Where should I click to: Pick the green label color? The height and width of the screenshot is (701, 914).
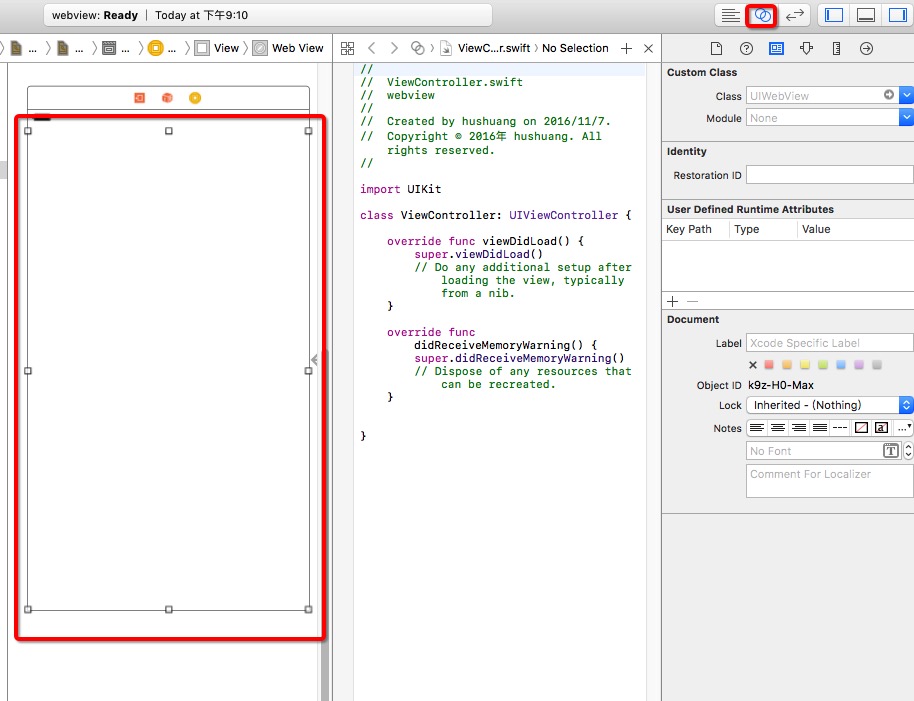pos(823,365)
